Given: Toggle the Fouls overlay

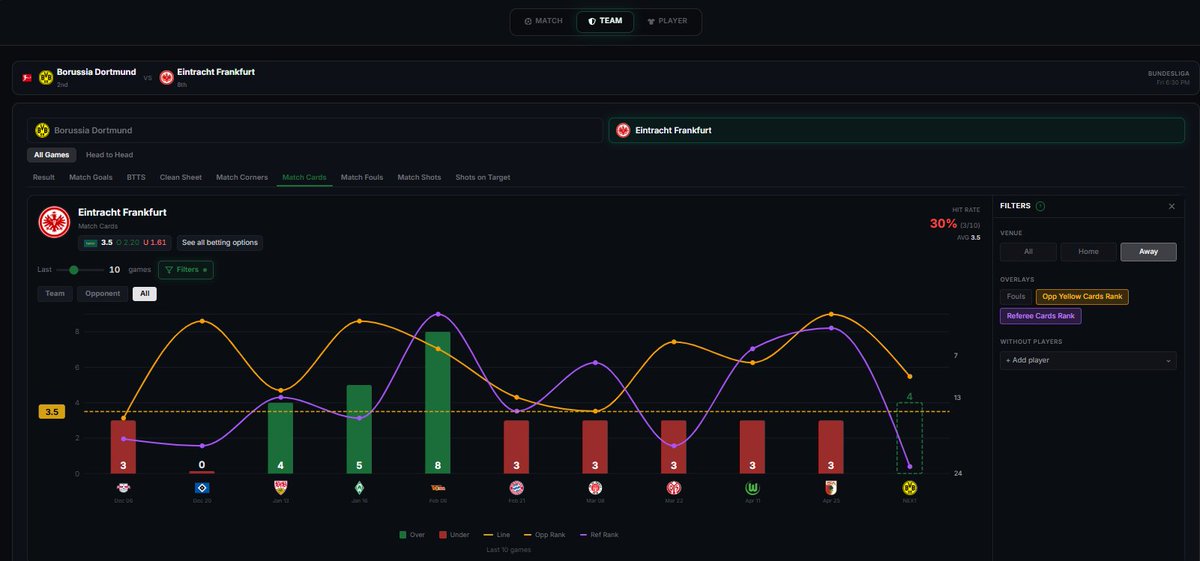Looking at the screenshot, I should click(x=1016, y=296).
